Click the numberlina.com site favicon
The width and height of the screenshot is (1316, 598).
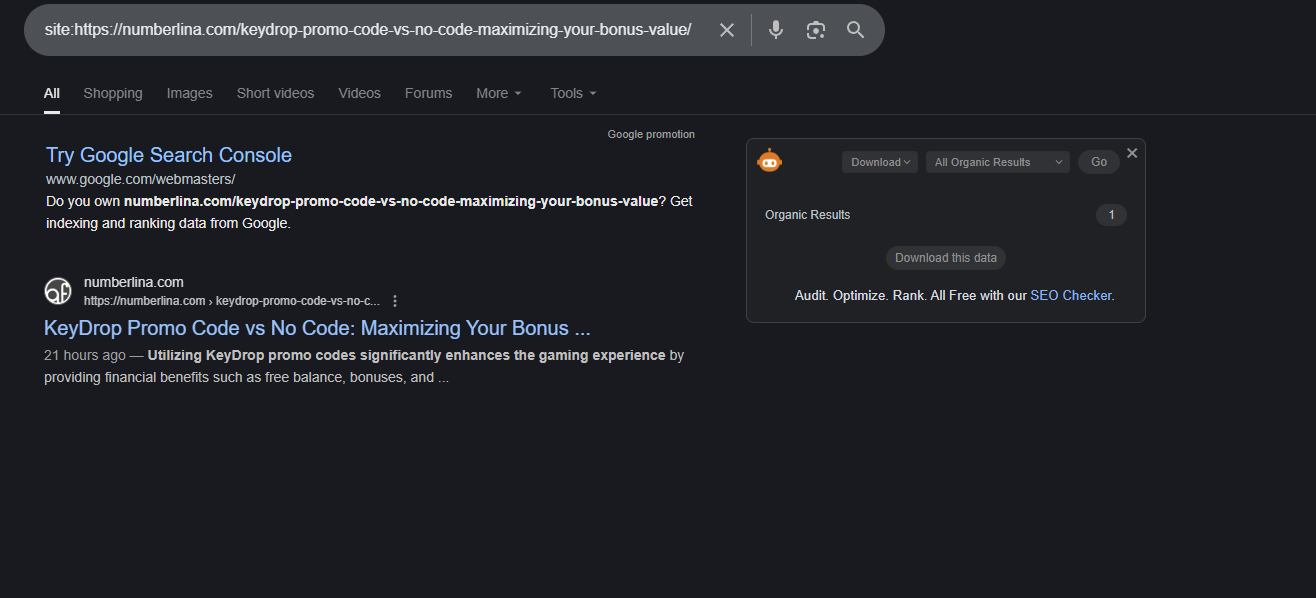(x=58, y=291)
